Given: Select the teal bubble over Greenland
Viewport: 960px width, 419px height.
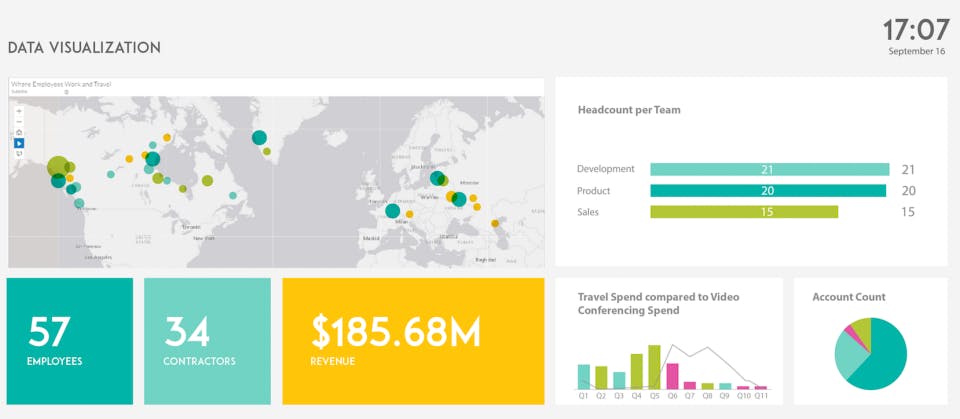Looking at the screenshot, I should (x=259, y=138).
